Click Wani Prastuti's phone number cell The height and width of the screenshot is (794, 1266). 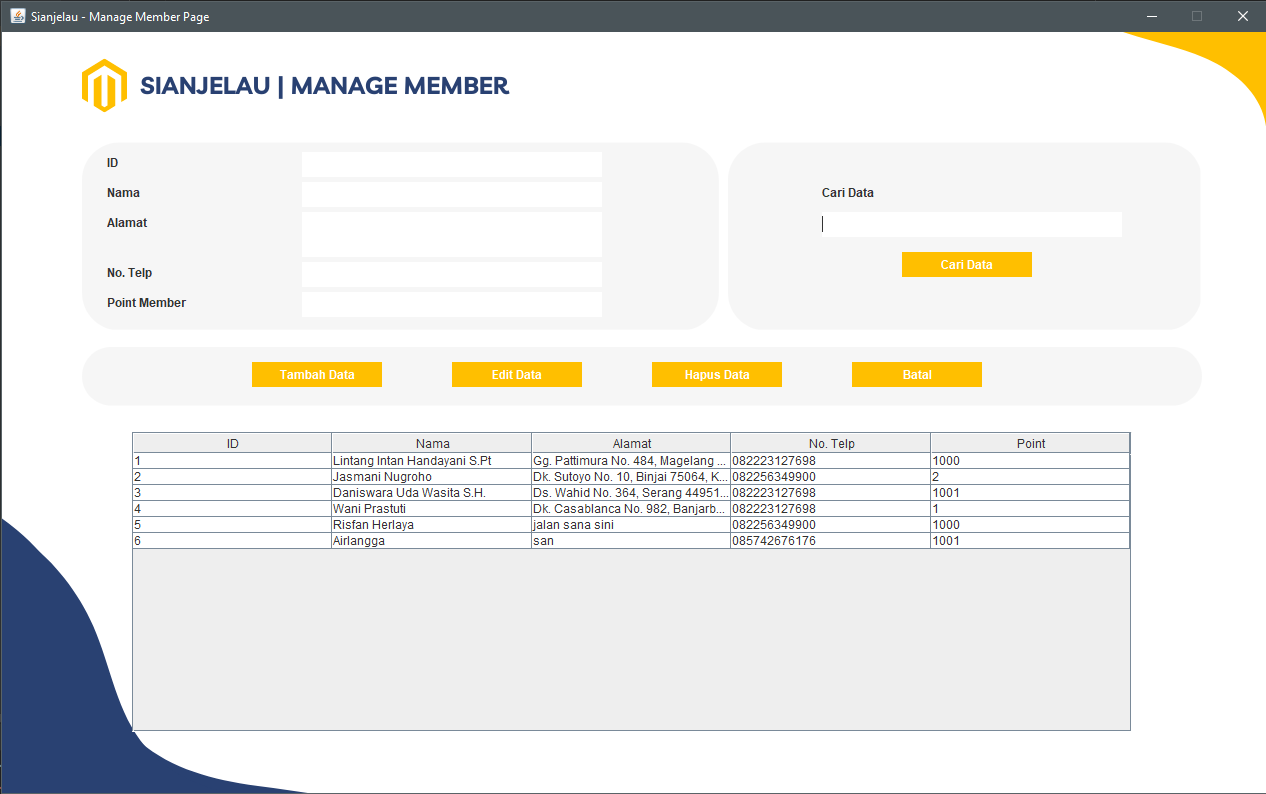click(831, 509)
